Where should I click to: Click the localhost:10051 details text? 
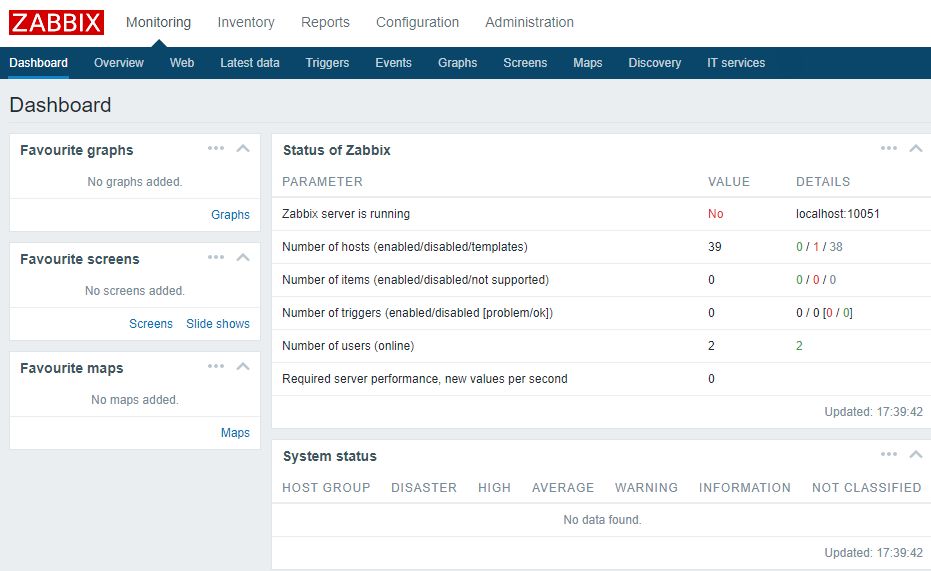[838, 214]
